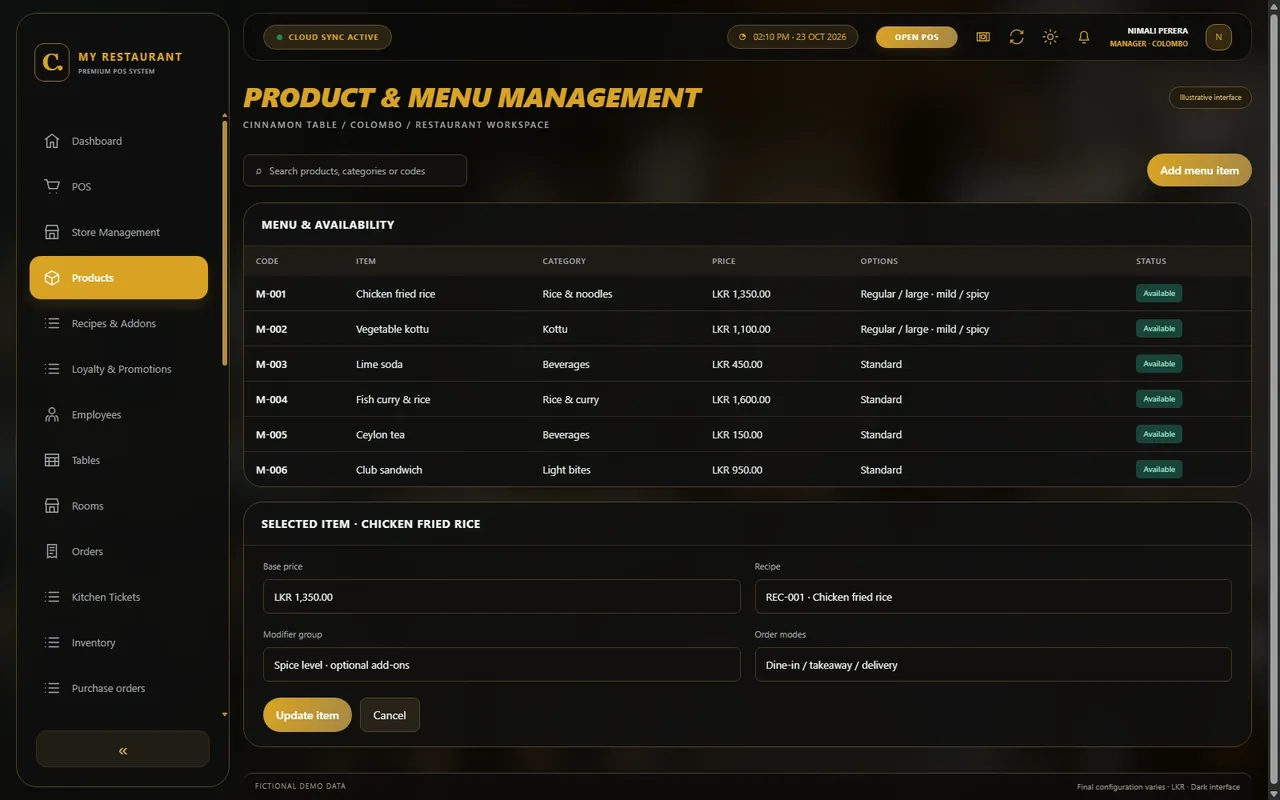The width and height of the screenshot is (1280, 800).
Task: Click the 'Club sandwich' item name
Action: (x=389, y=470)
